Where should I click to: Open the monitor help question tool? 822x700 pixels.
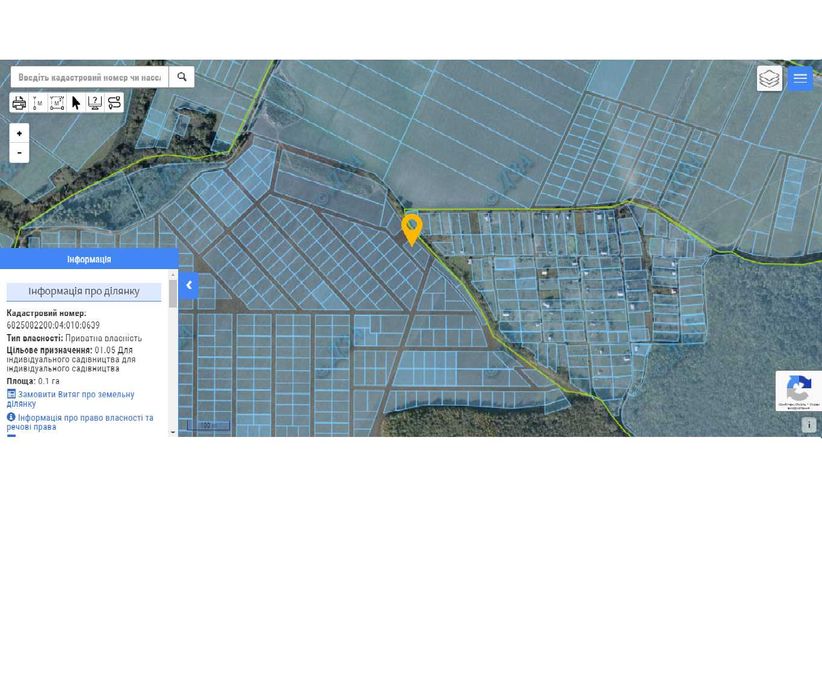[95, 103]
